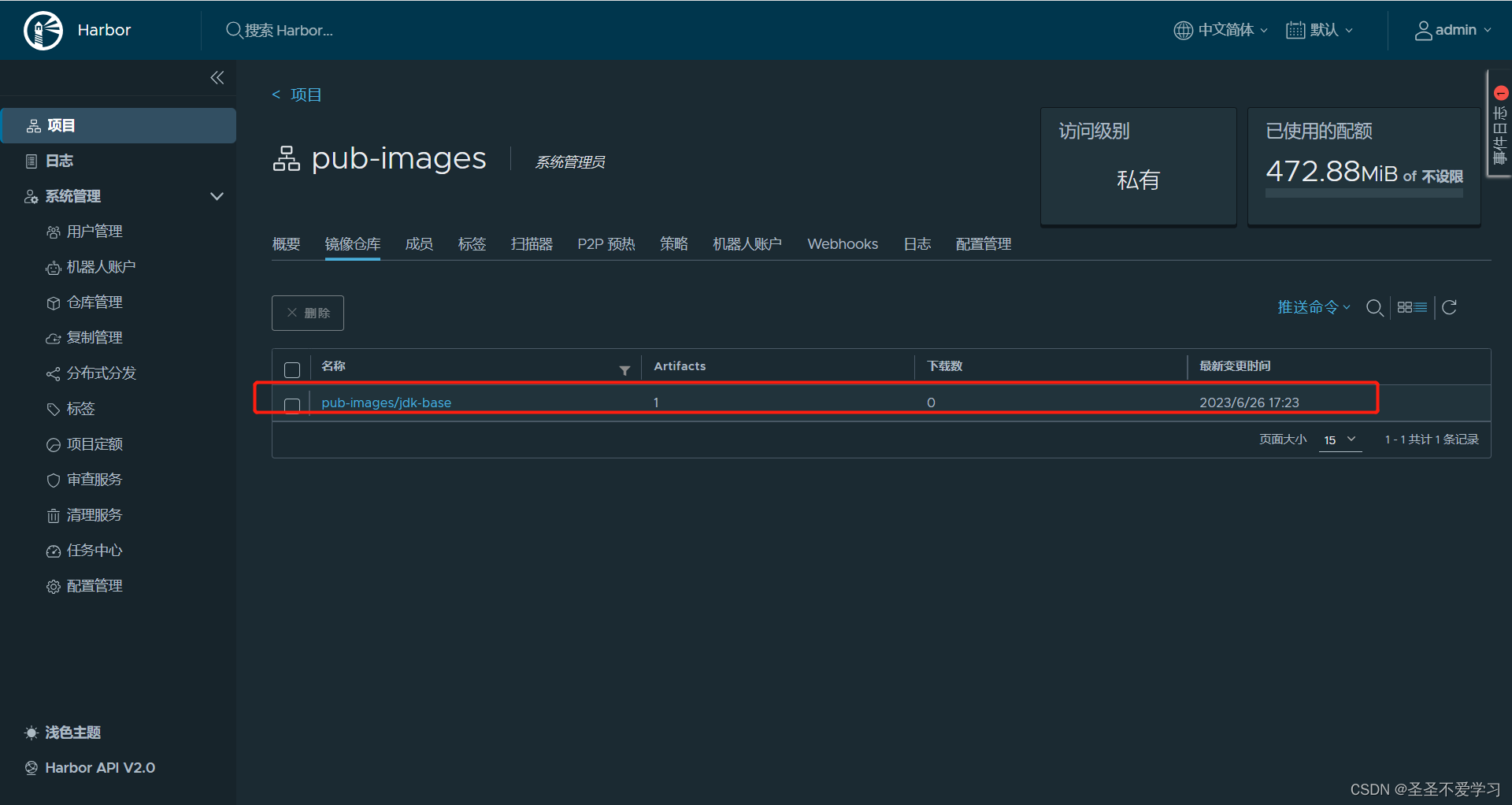Screen dimensions: 1512x805
Task: Open 复制管理 in the sidebar
Action: (94, 338)
